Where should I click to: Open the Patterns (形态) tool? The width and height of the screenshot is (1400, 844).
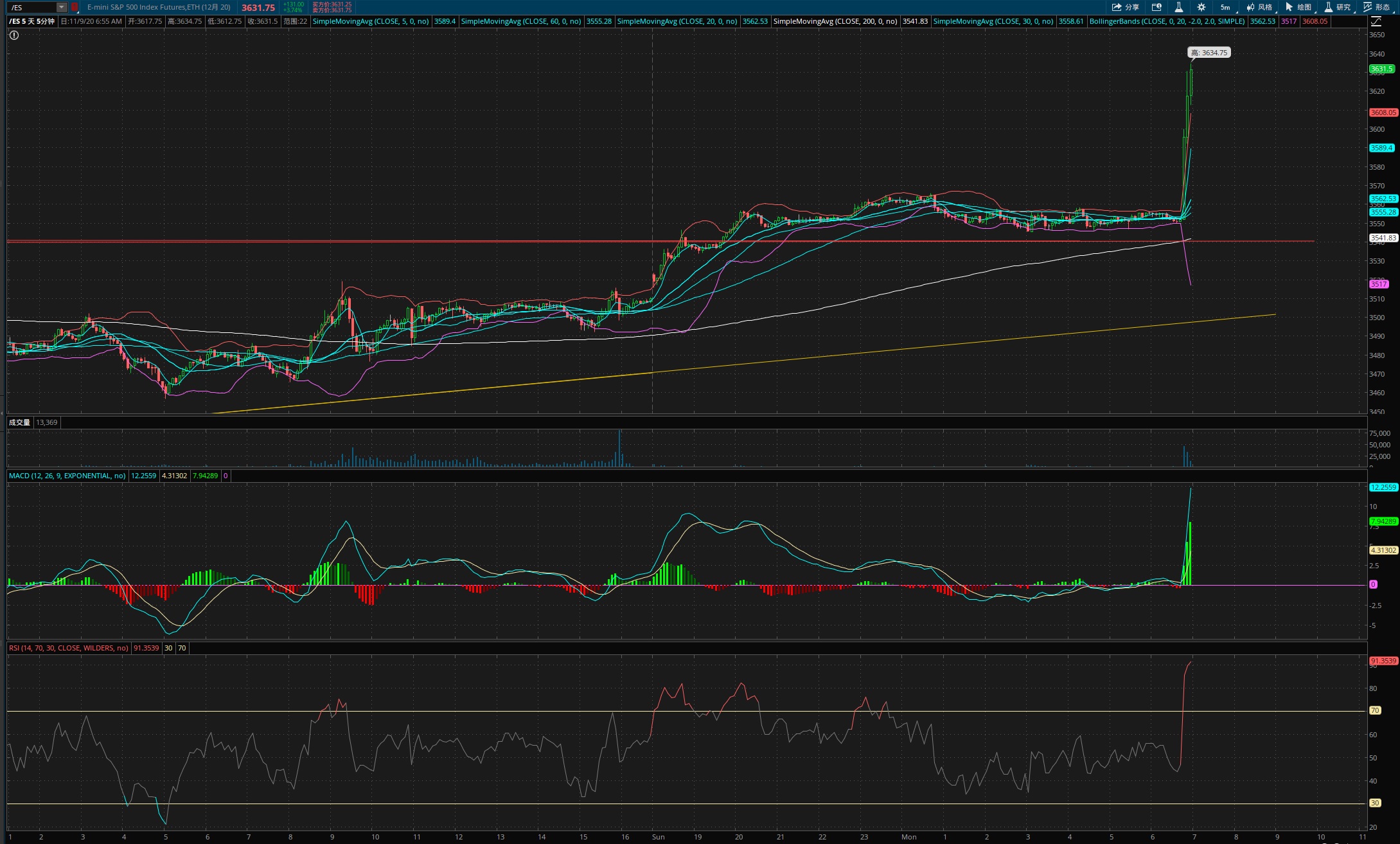pyautogui.click(x=1378, y=7)
